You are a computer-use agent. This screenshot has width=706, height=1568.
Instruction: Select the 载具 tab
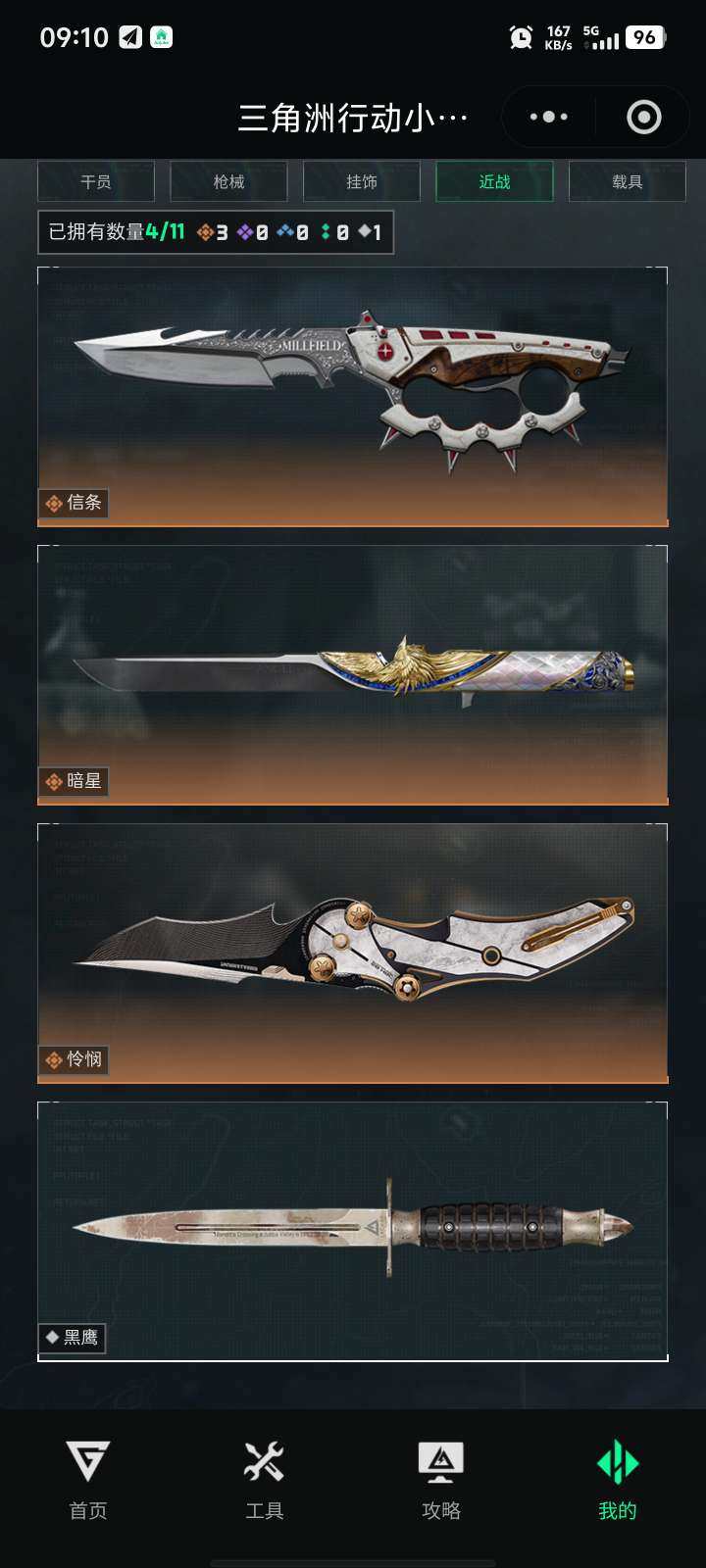tap(628, 181)
